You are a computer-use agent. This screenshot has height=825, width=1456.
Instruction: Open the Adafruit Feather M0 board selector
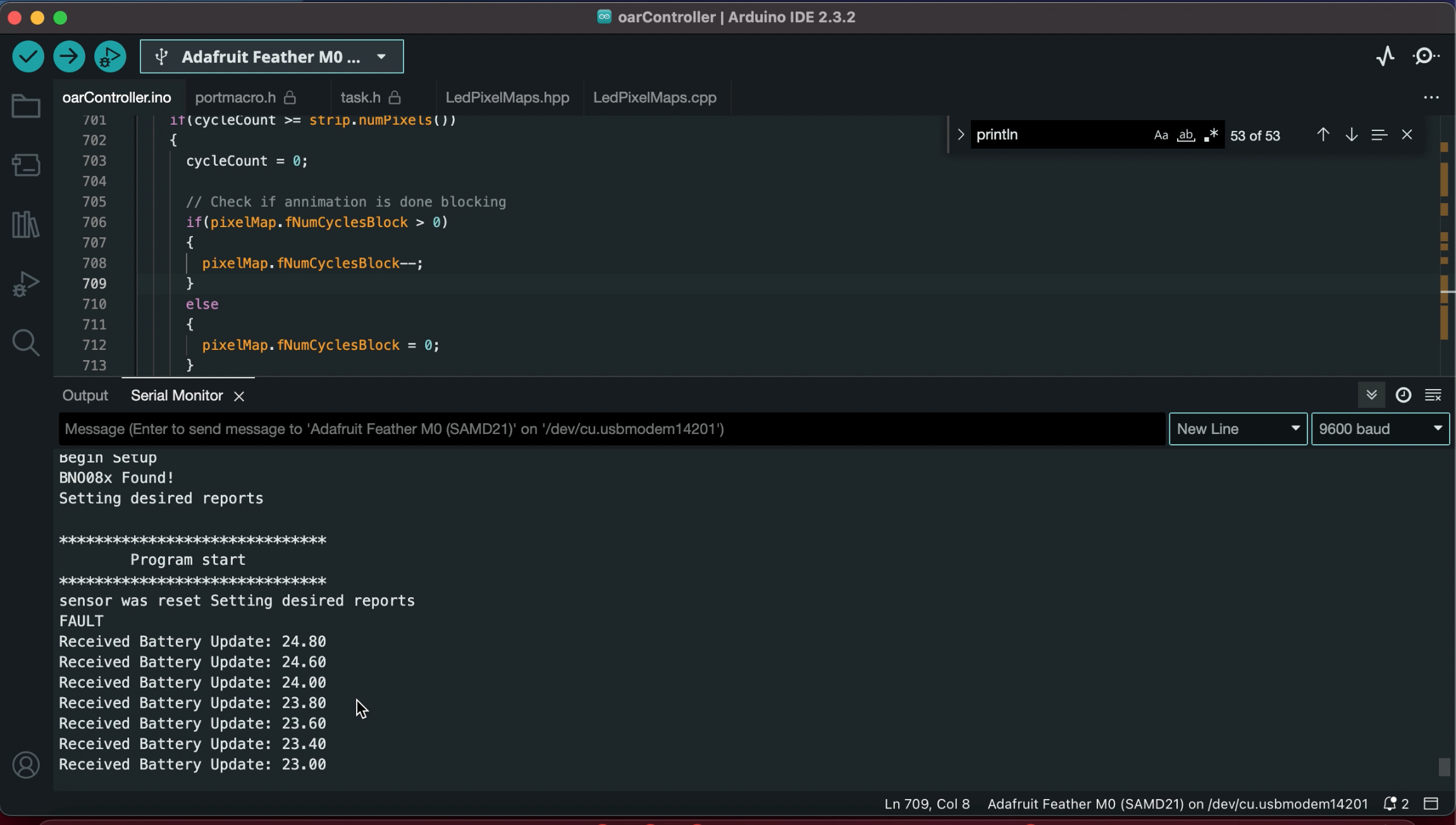coord(271,57)
